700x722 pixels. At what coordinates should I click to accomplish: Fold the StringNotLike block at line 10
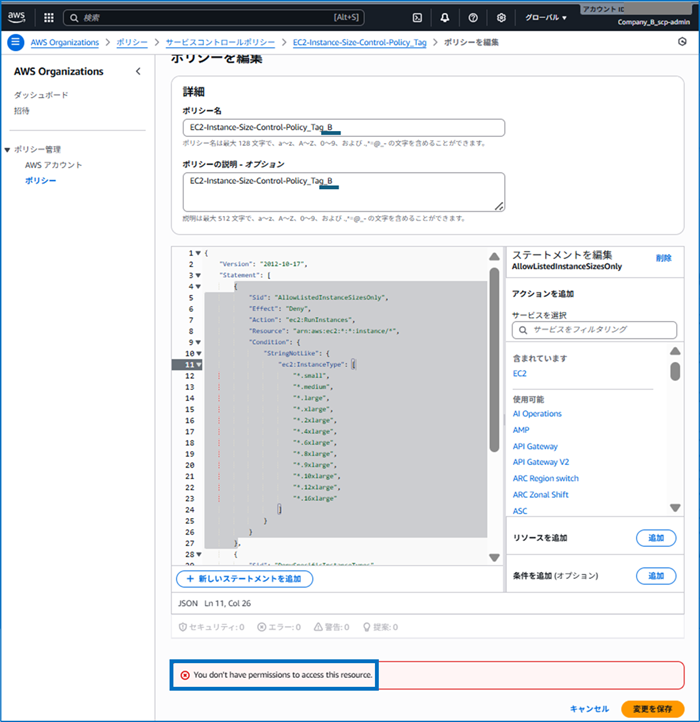pos(199,354)
